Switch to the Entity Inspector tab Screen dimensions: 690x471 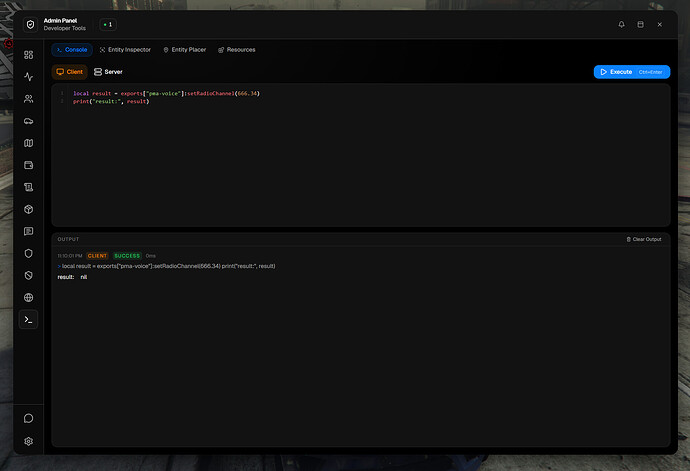click(125, 50)
